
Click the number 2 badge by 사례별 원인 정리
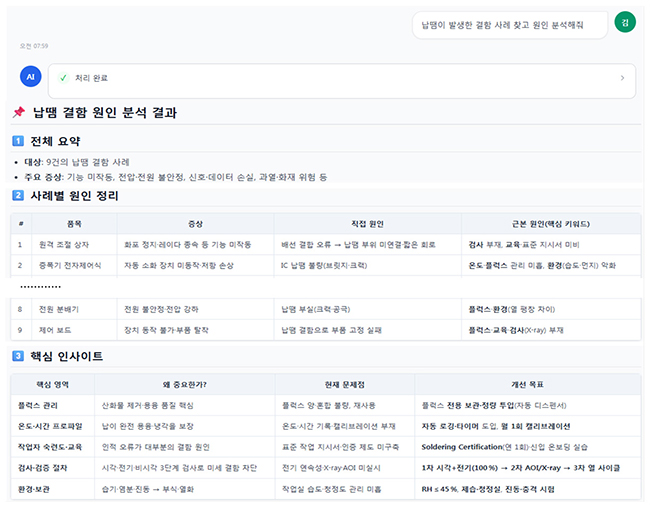tap(18, 196)
